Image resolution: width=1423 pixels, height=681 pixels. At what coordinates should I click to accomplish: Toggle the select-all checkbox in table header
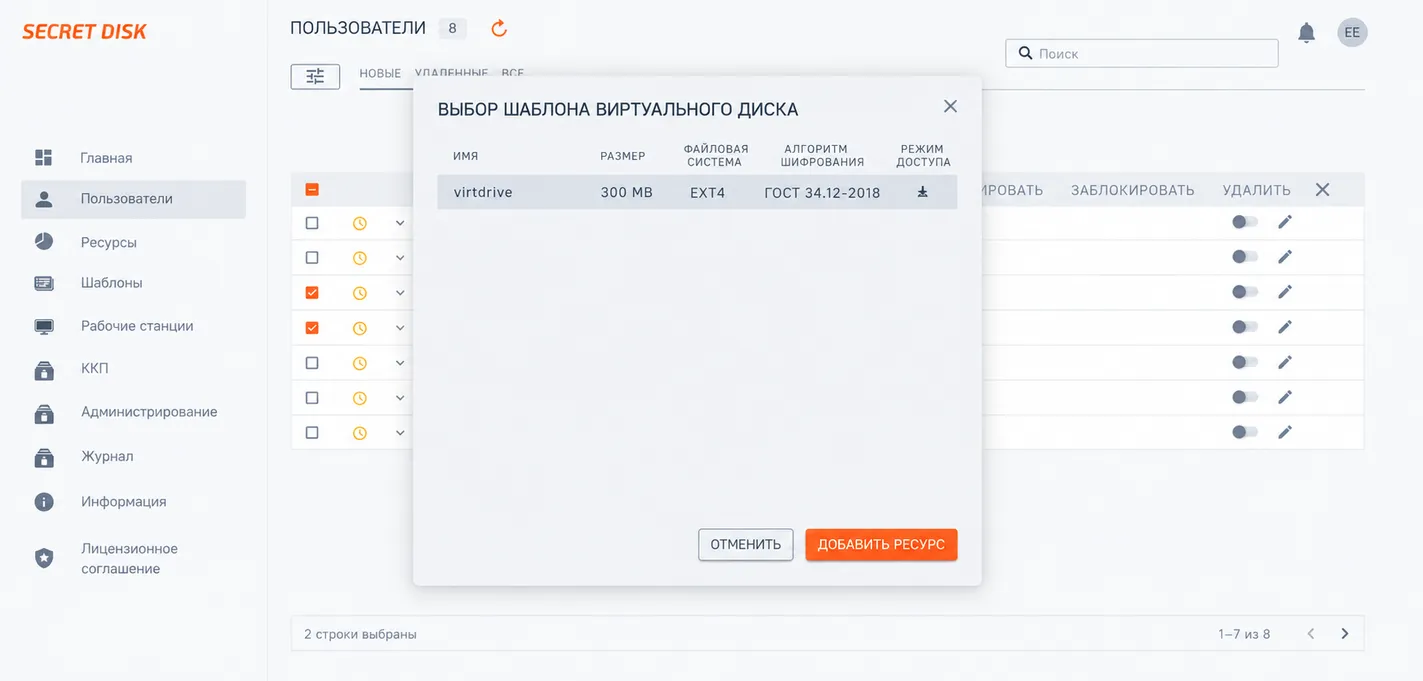click(312, 189)
